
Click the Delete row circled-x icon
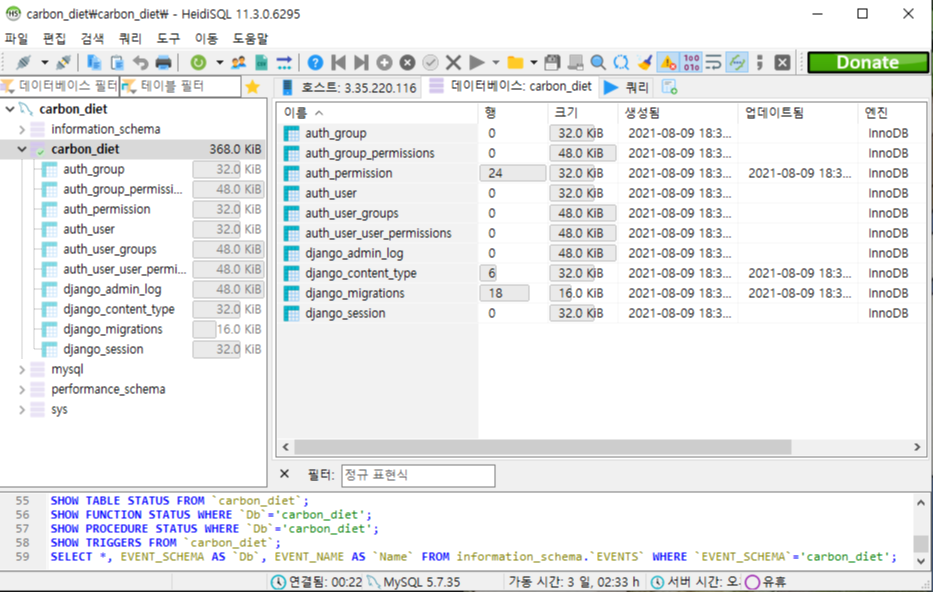408,62
